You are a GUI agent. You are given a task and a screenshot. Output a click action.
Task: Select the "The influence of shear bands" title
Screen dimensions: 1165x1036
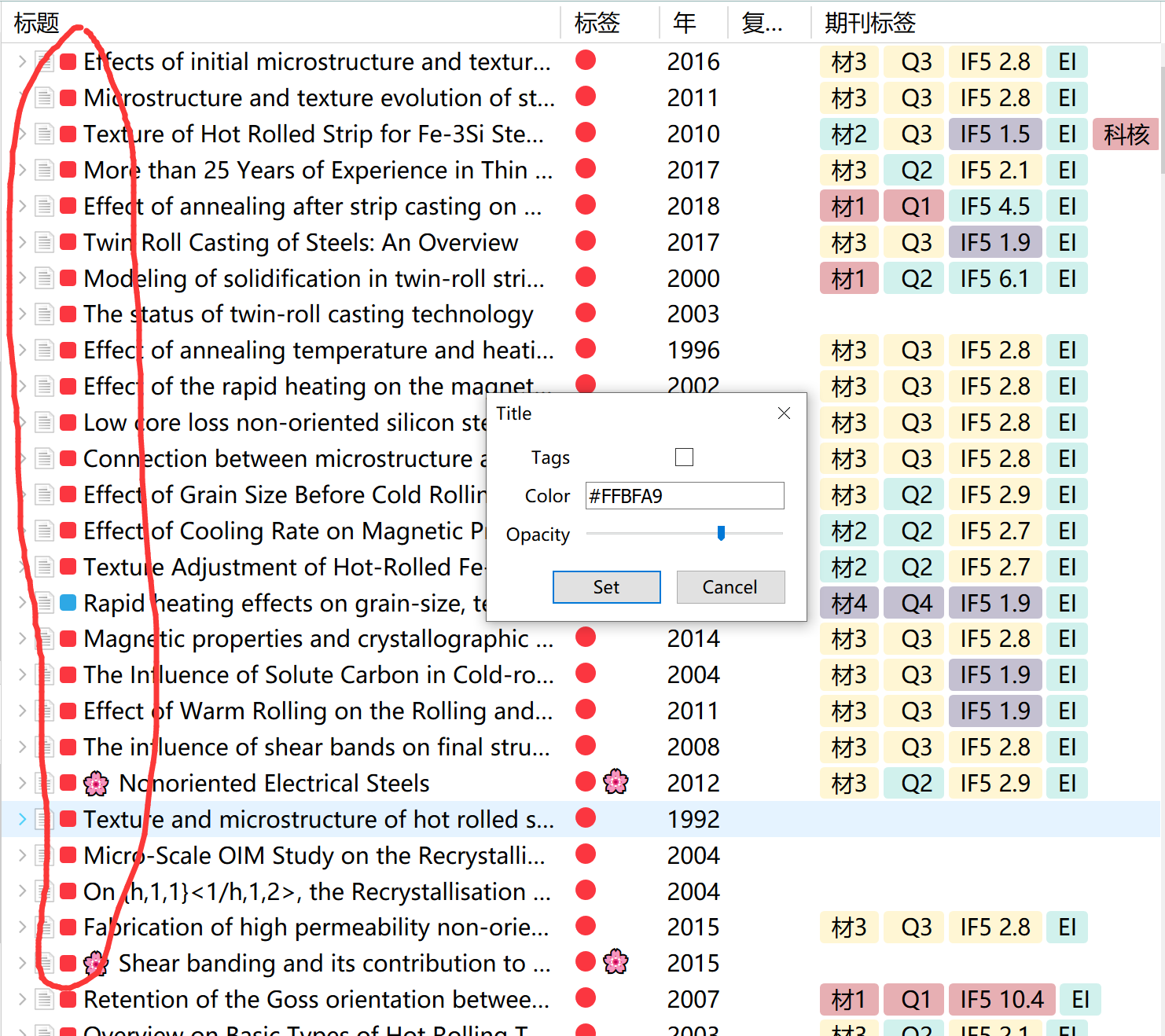pos(317,747)
